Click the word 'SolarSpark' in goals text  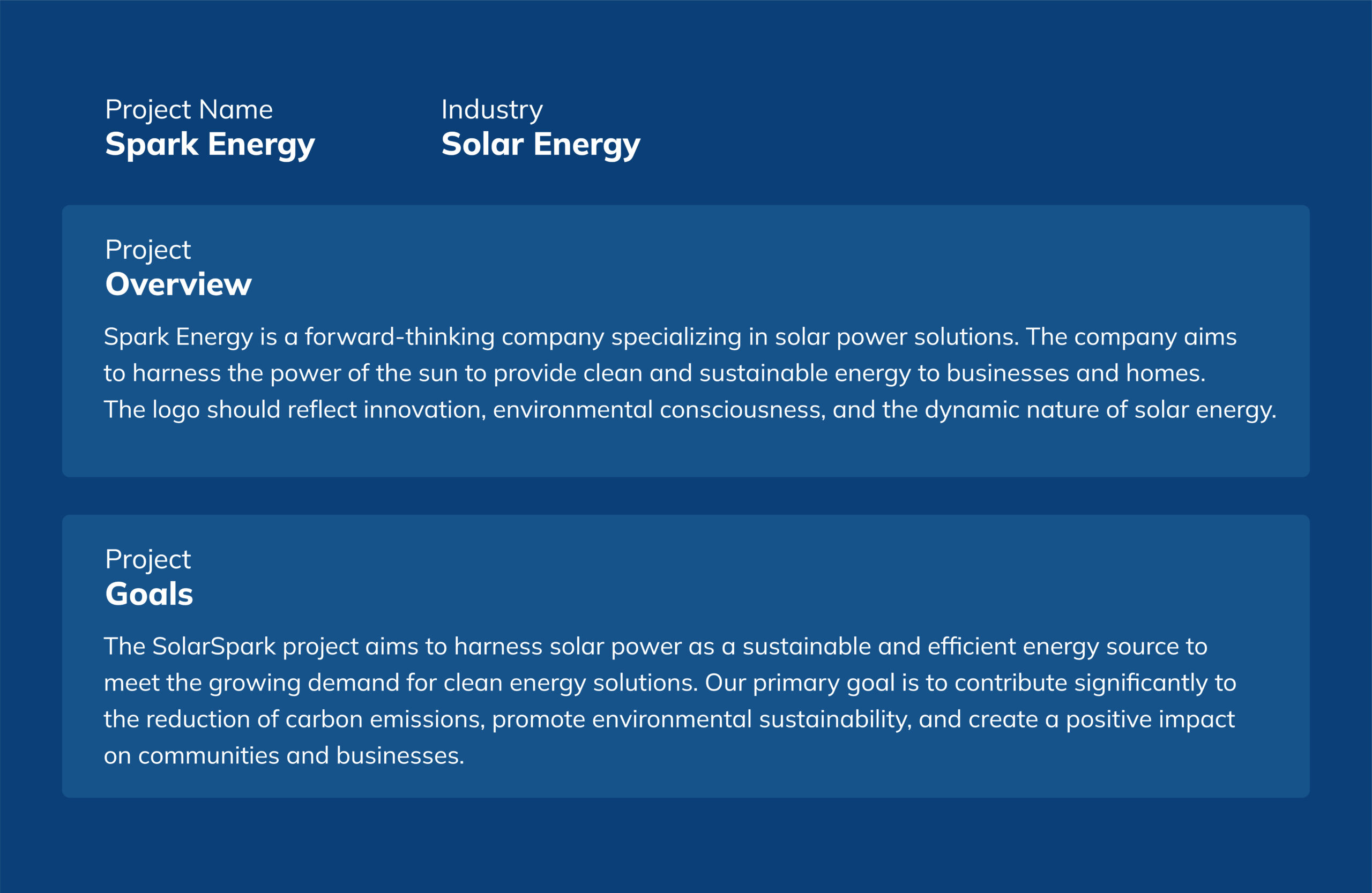point(214,647)
